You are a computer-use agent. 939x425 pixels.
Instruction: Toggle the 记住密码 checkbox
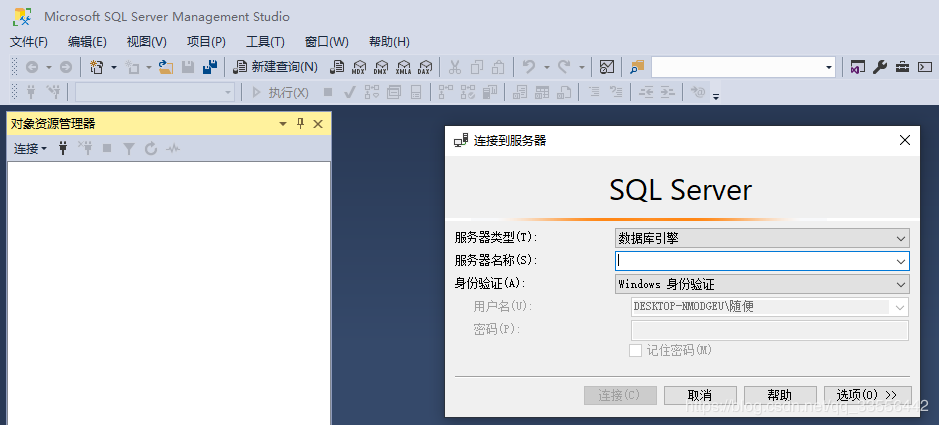point(635,350)
